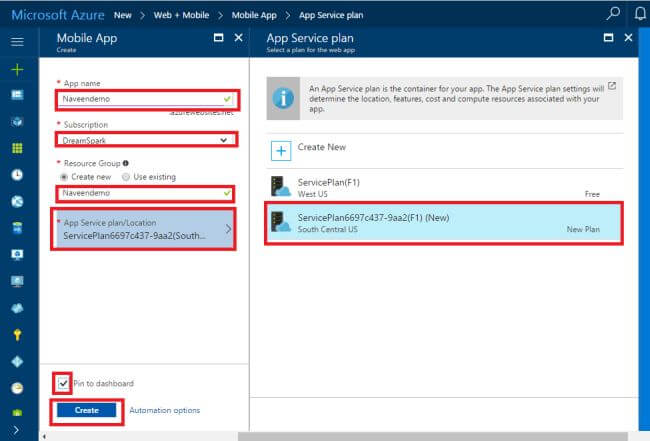
Task: Click the blue info icon in plan description
Action: click(283, 99)
